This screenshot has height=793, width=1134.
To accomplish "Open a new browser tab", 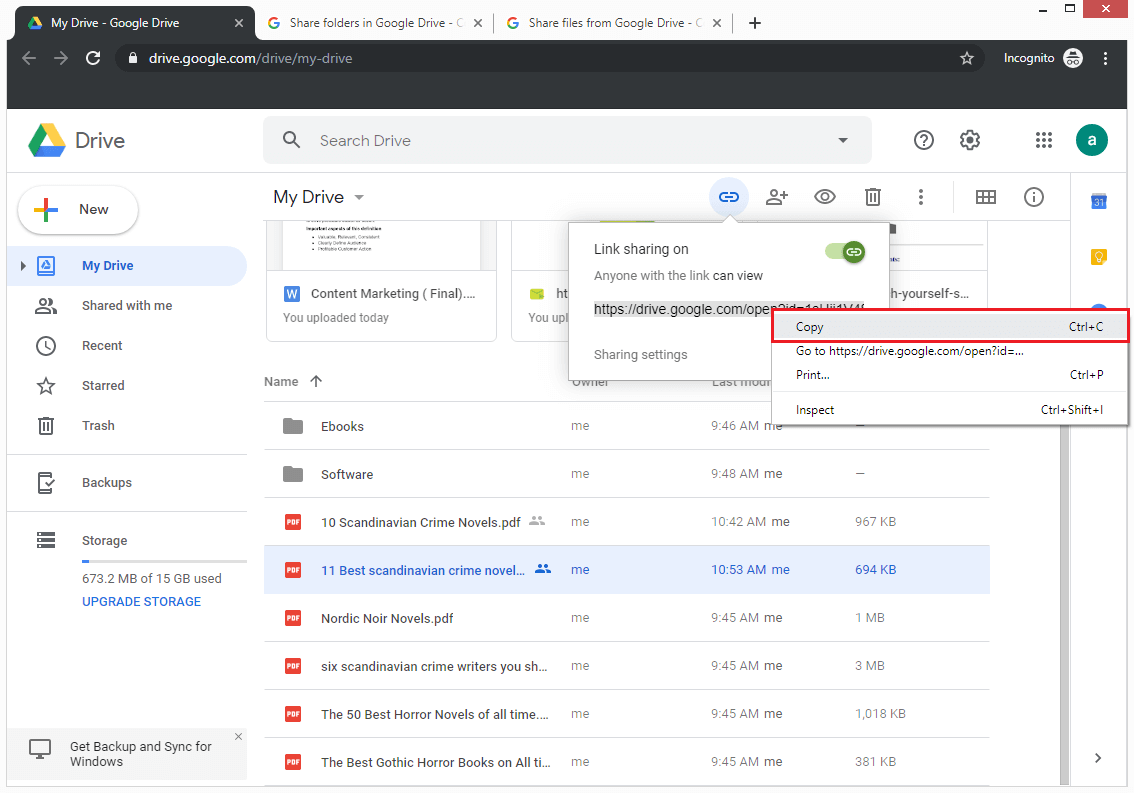I will [x=754, y=23].
